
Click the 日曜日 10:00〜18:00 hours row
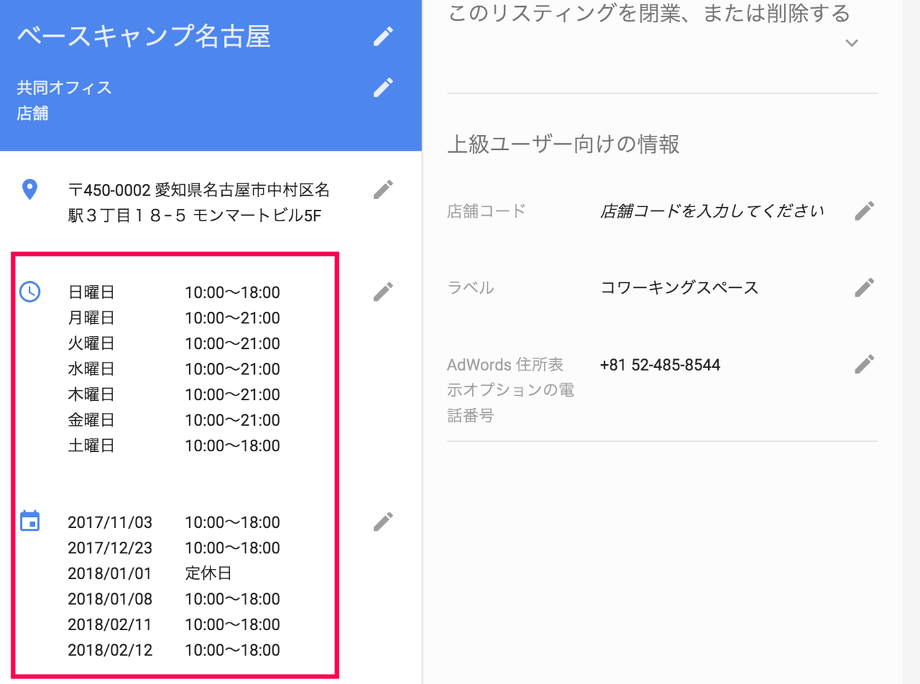[x=174, y=293]
